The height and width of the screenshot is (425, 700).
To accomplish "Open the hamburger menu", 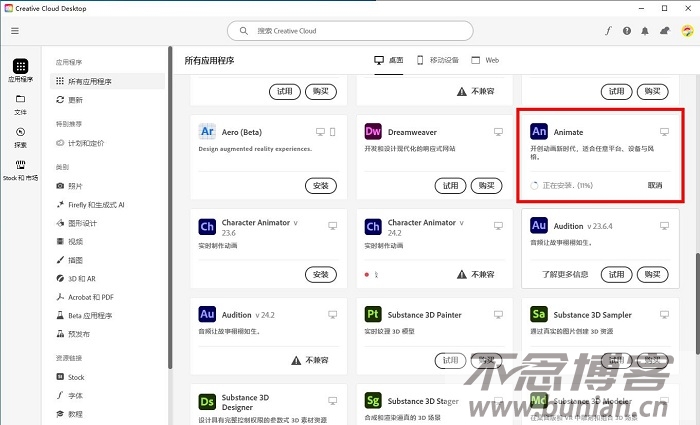I will pos(15,31).
